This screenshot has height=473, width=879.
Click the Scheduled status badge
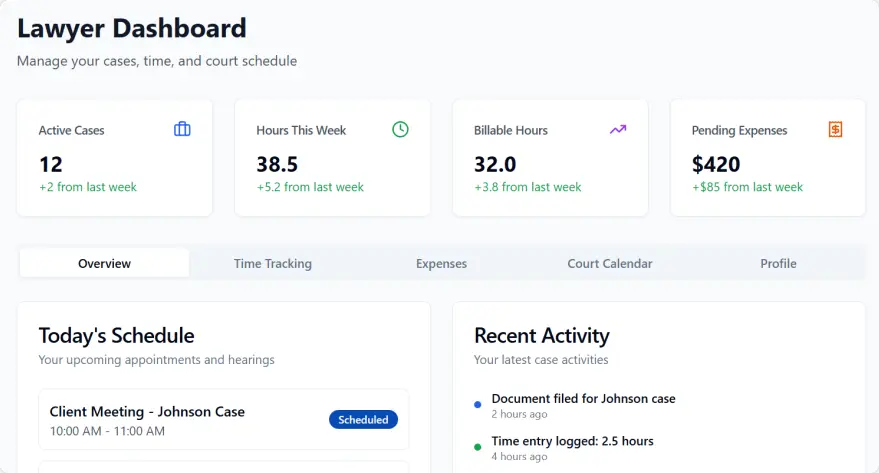click(363, 420)
